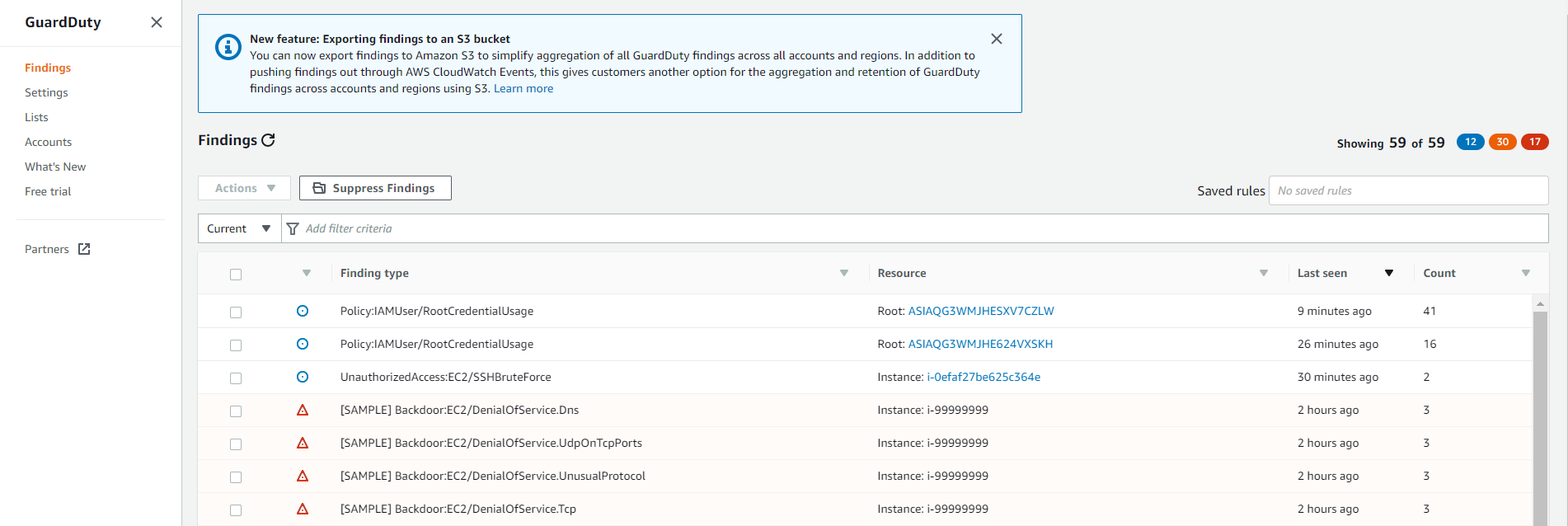This screenshot has height=526, width=1568.
Task: Click the DenialOfService.Dns high severity icon
Action: (303, 410)
